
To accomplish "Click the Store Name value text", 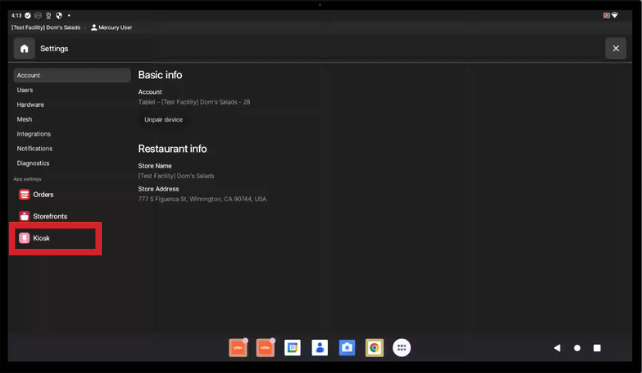I will click(x=176, y=176).
